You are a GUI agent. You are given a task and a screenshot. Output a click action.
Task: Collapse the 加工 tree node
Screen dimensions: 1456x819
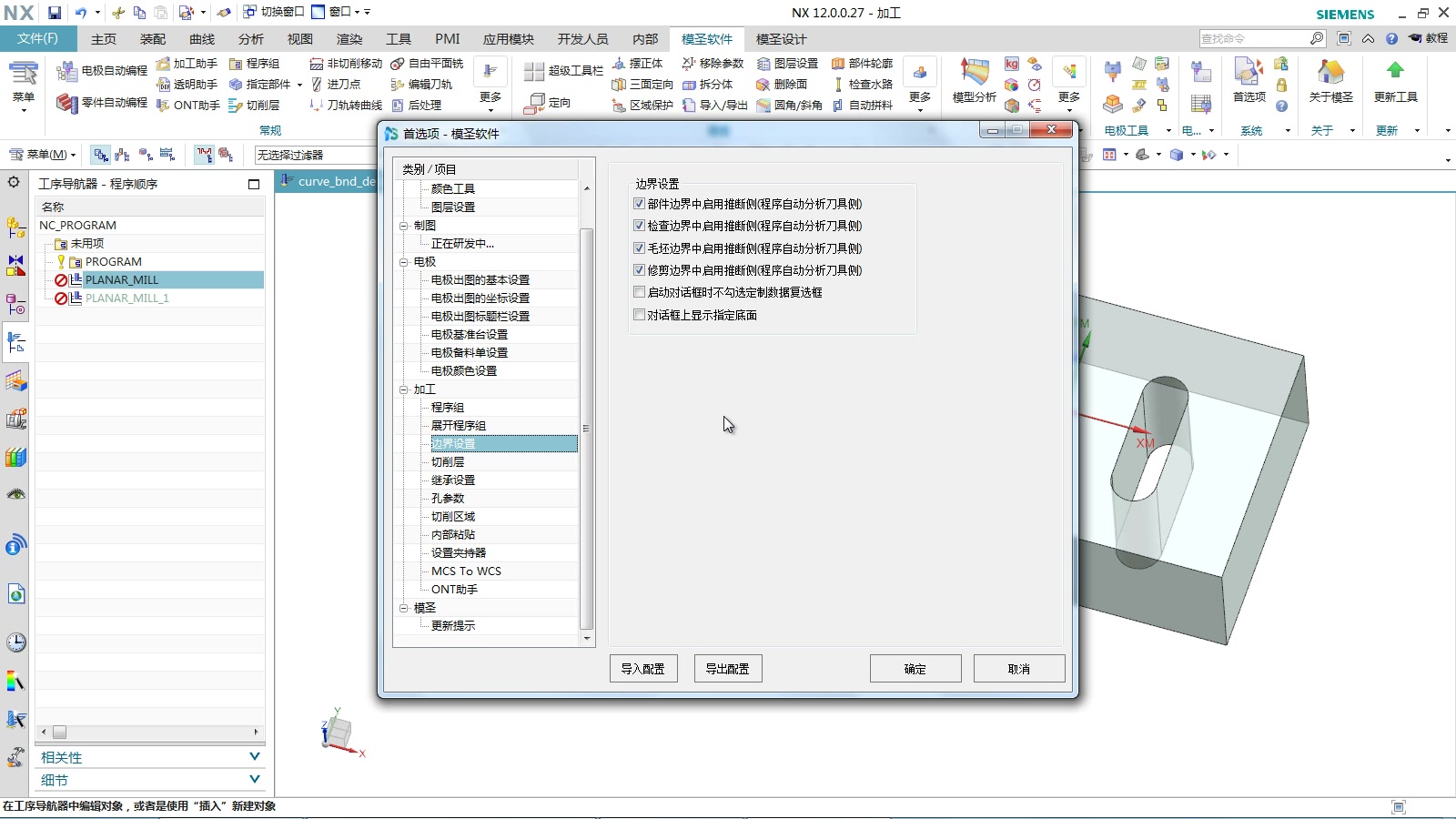pos(404,389)
